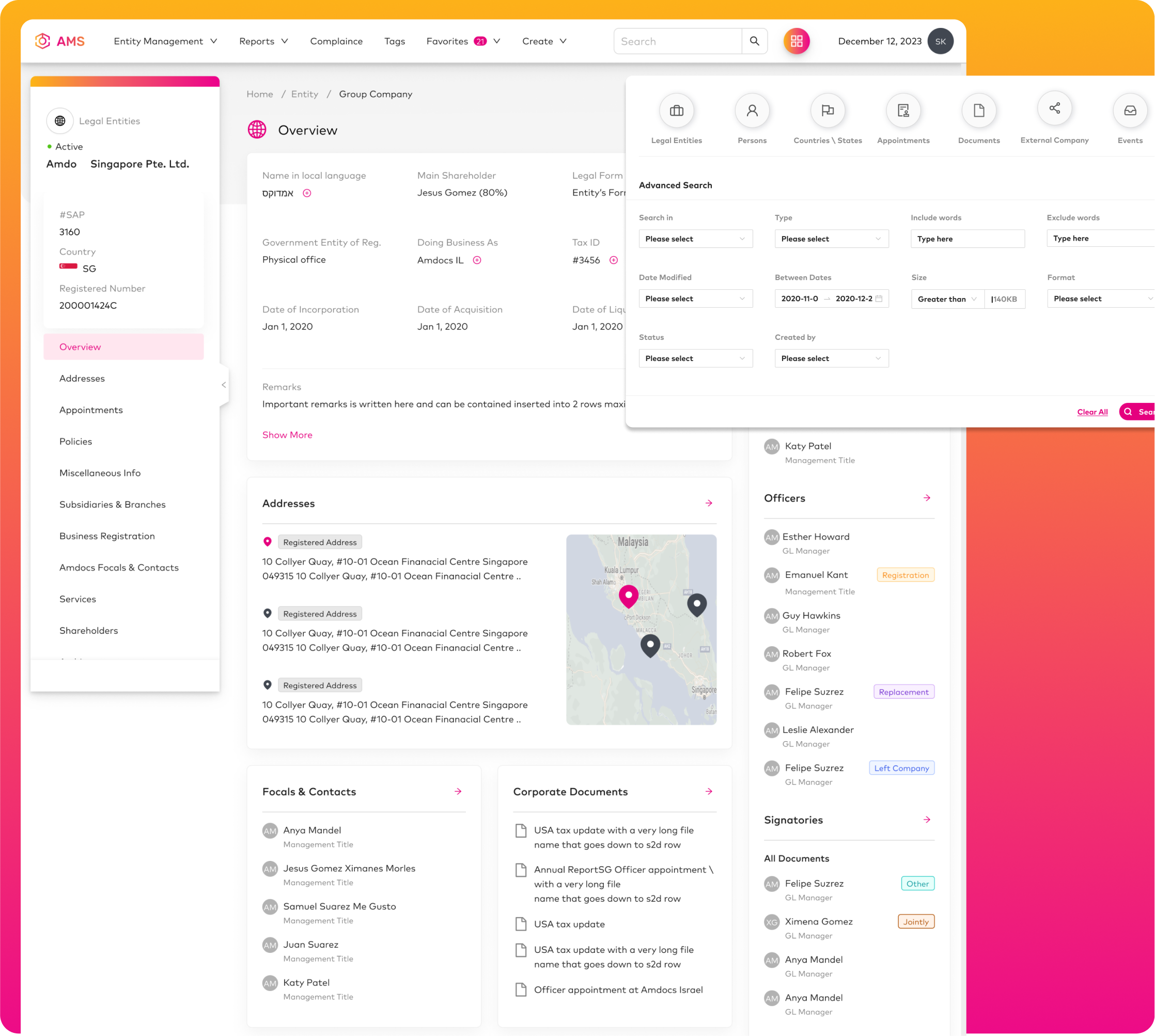The width and height of the screenshot is (1155, 1036).
Task: Focus the Include words field
Action: (967, 239)
